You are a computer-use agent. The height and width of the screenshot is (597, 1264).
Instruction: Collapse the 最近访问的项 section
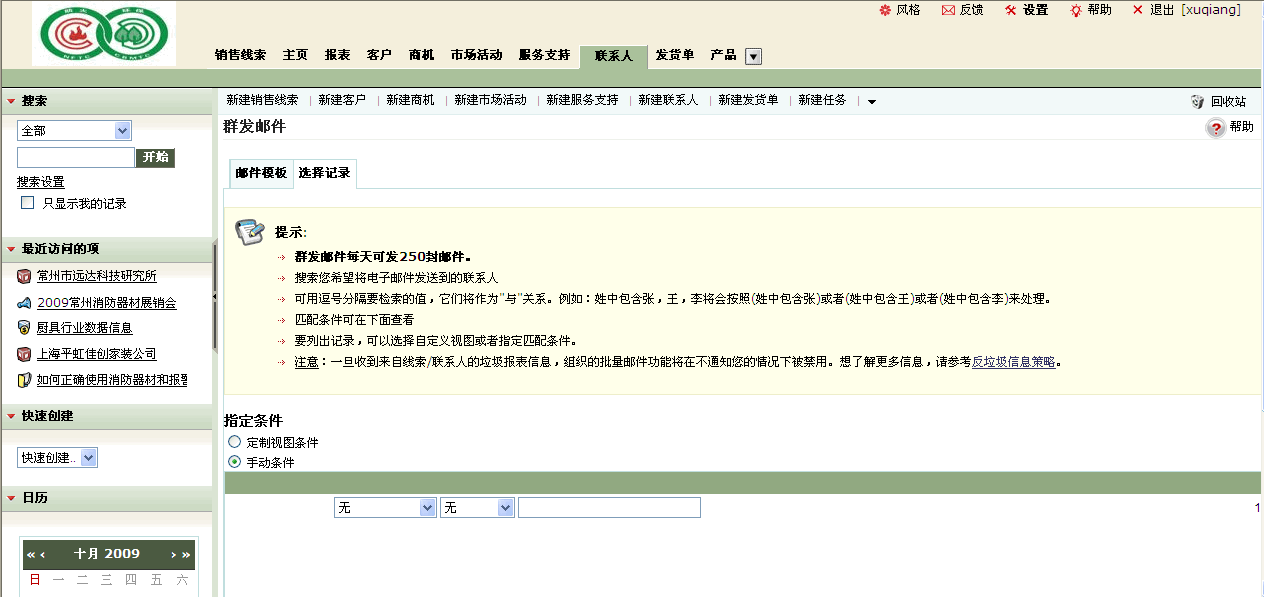click(x=10, y=249)
